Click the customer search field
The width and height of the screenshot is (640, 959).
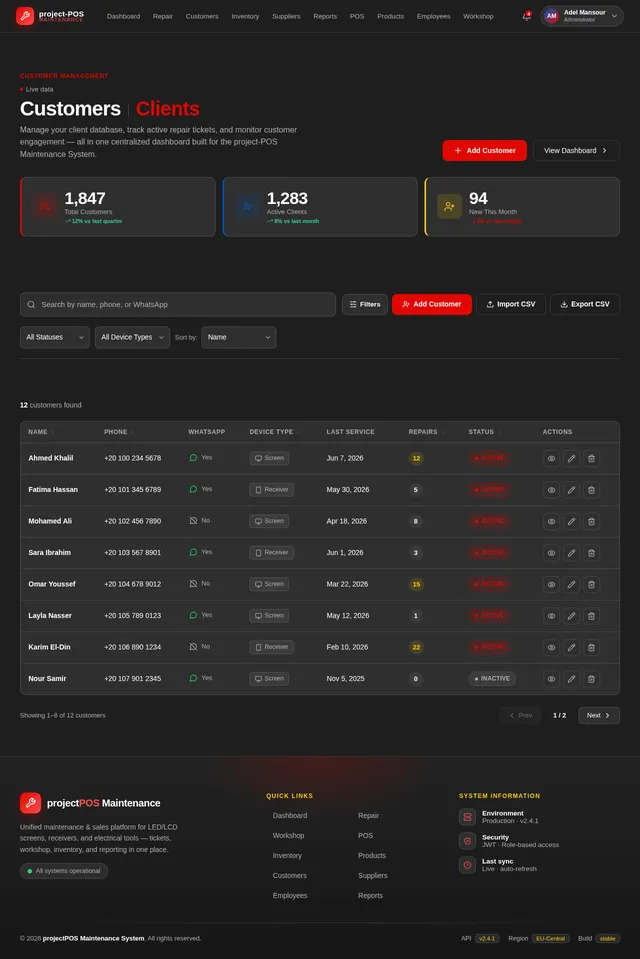coord(178,305)
